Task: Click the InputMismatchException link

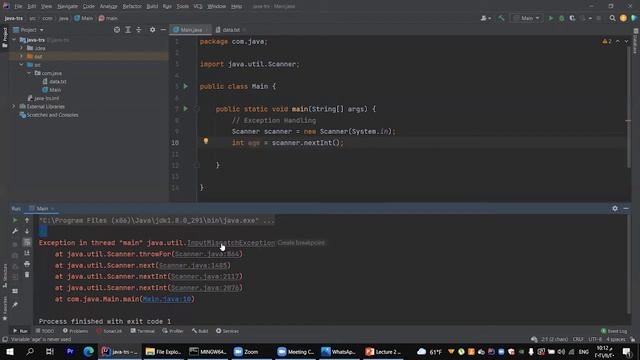Action: pyautogui.click(x=231, y=243)
